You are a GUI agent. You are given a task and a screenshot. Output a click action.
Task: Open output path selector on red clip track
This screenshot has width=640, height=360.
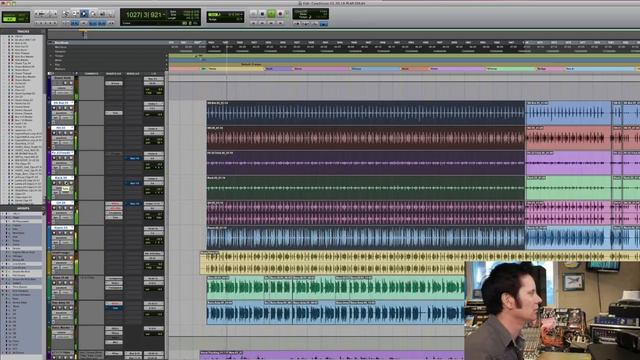coord(153,133)
